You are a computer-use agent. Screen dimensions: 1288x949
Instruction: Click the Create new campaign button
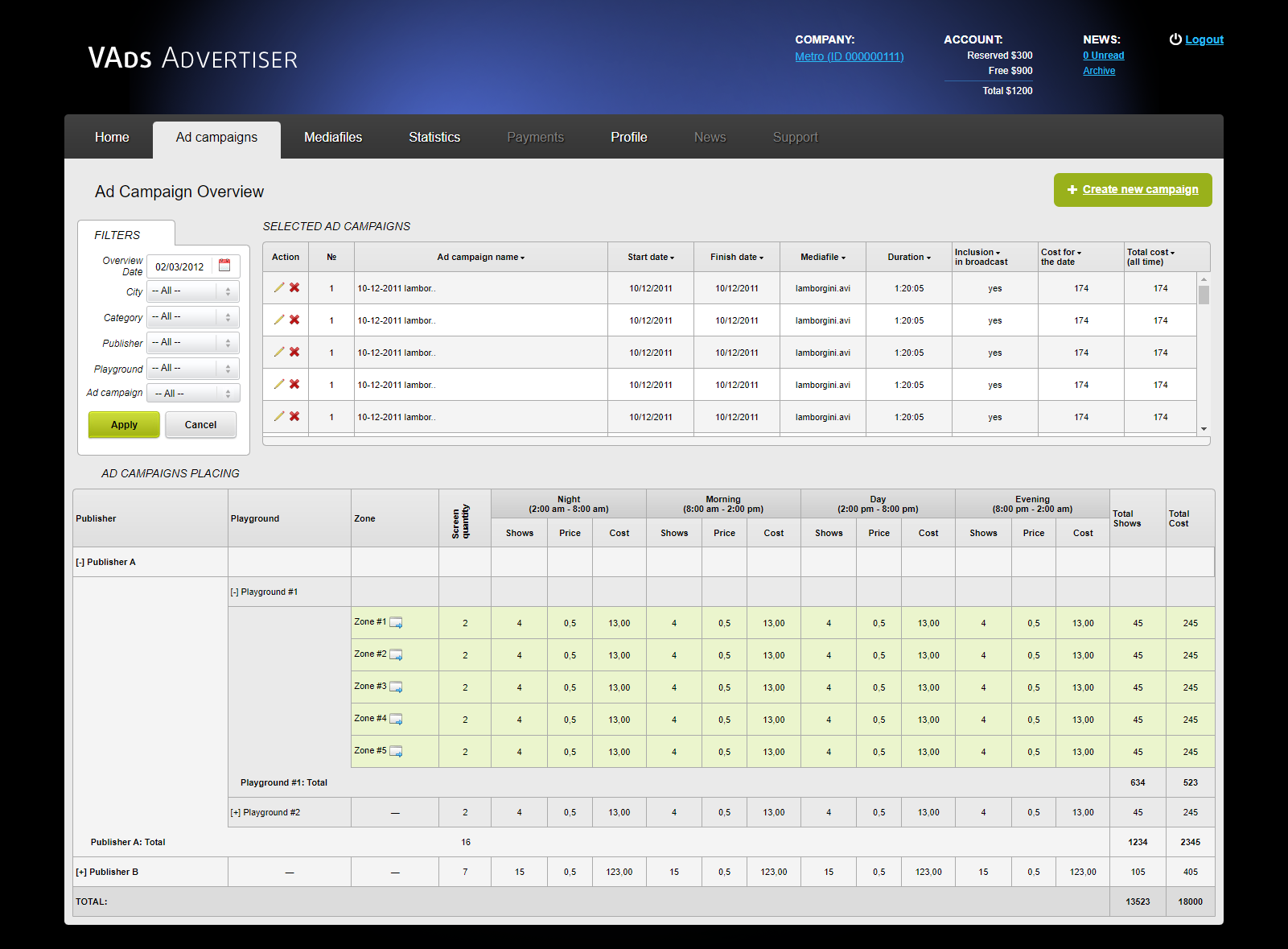coord(1133,190)
